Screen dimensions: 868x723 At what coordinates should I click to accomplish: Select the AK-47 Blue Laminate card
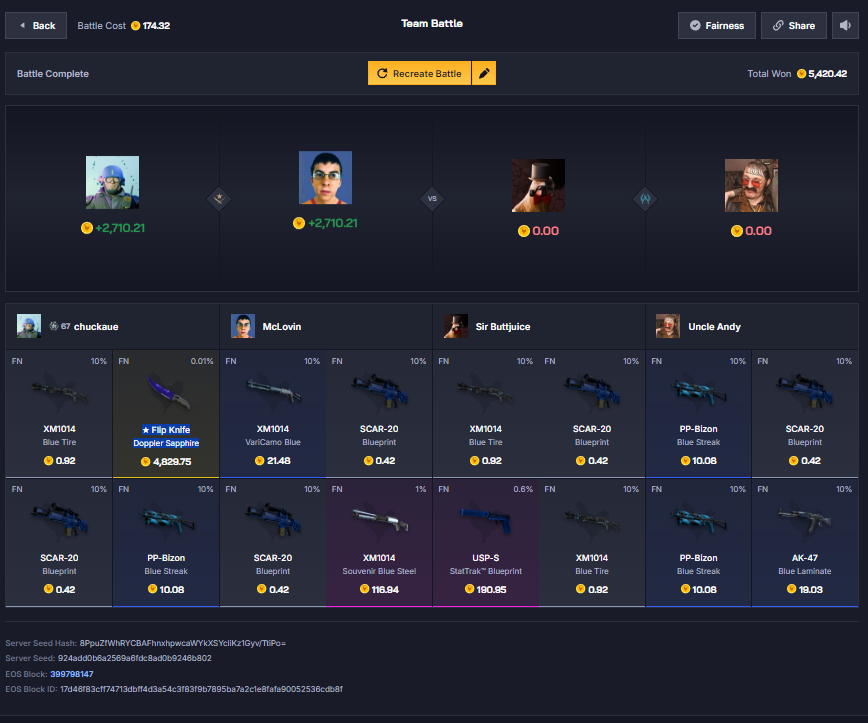click(x=805, y=543)
